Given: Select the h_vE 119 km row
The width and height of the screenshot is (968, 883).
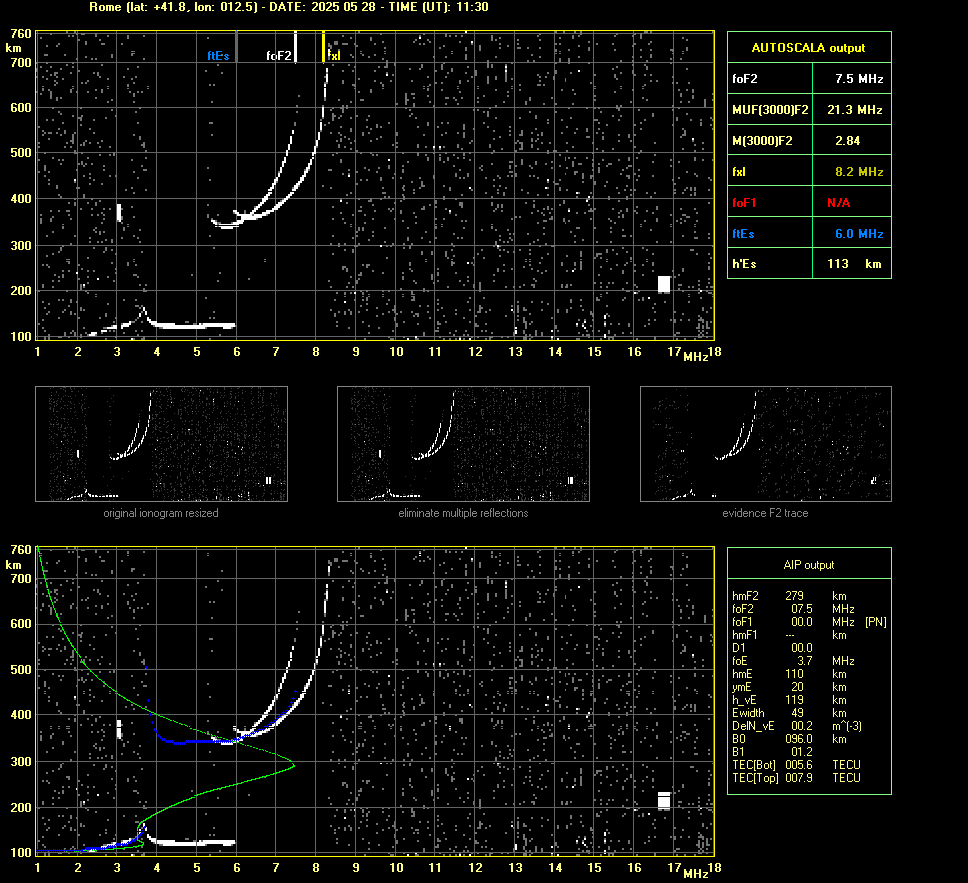Looking at the screenshot, I should (790, 700).
